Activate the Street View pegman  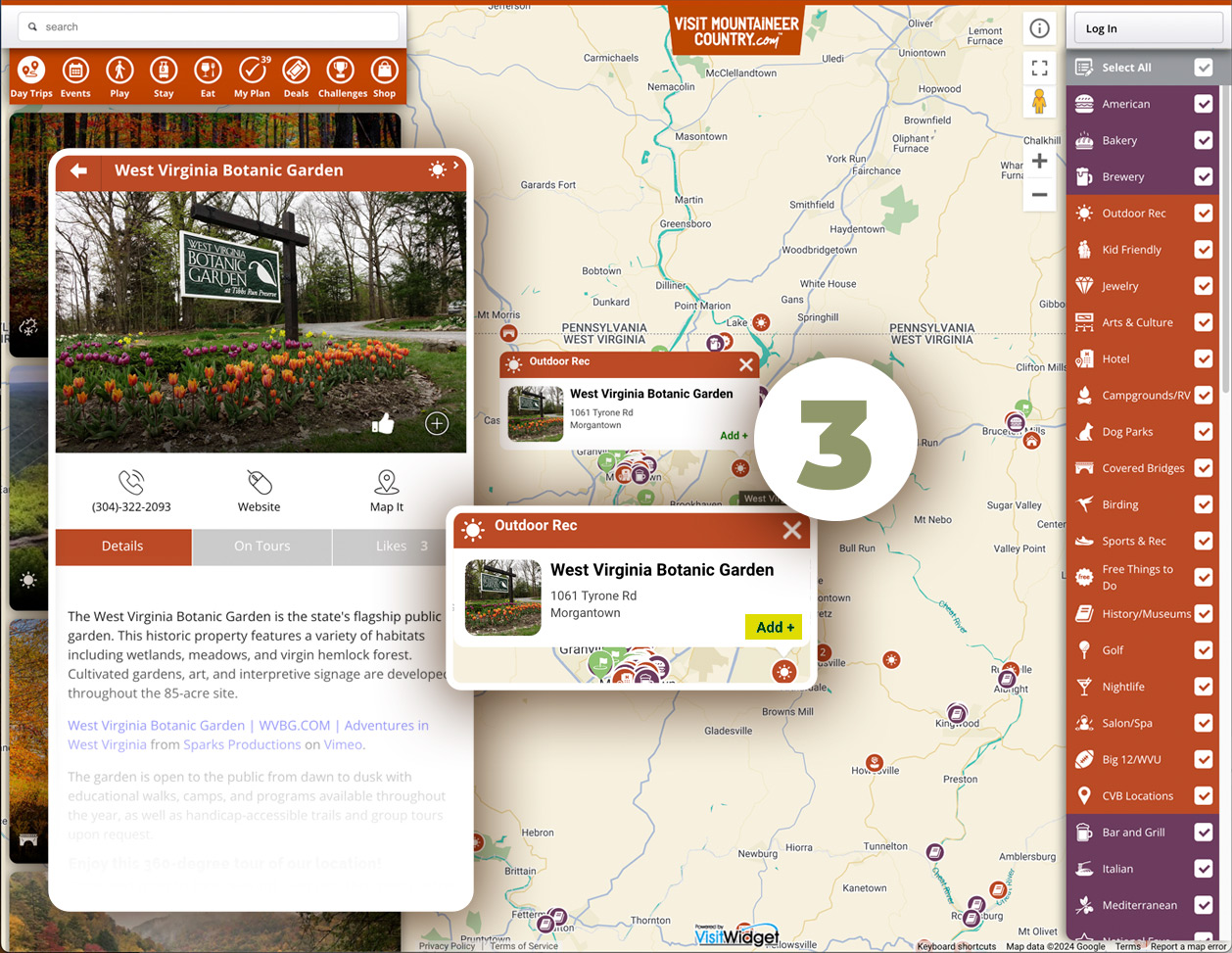tap(1039, 102)
